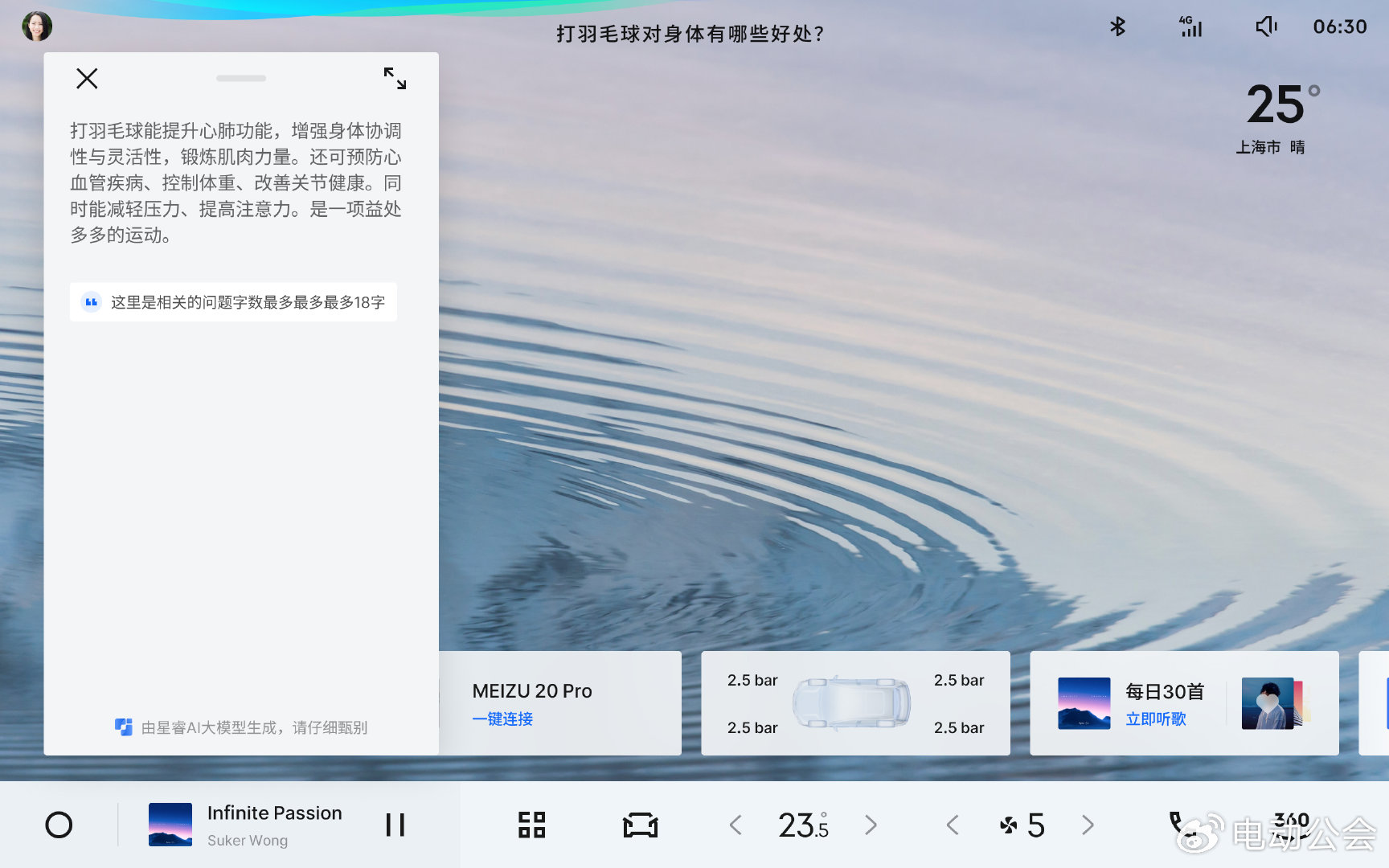
Task: Pause the Infinite Passion playback
Action: [395, 825]
